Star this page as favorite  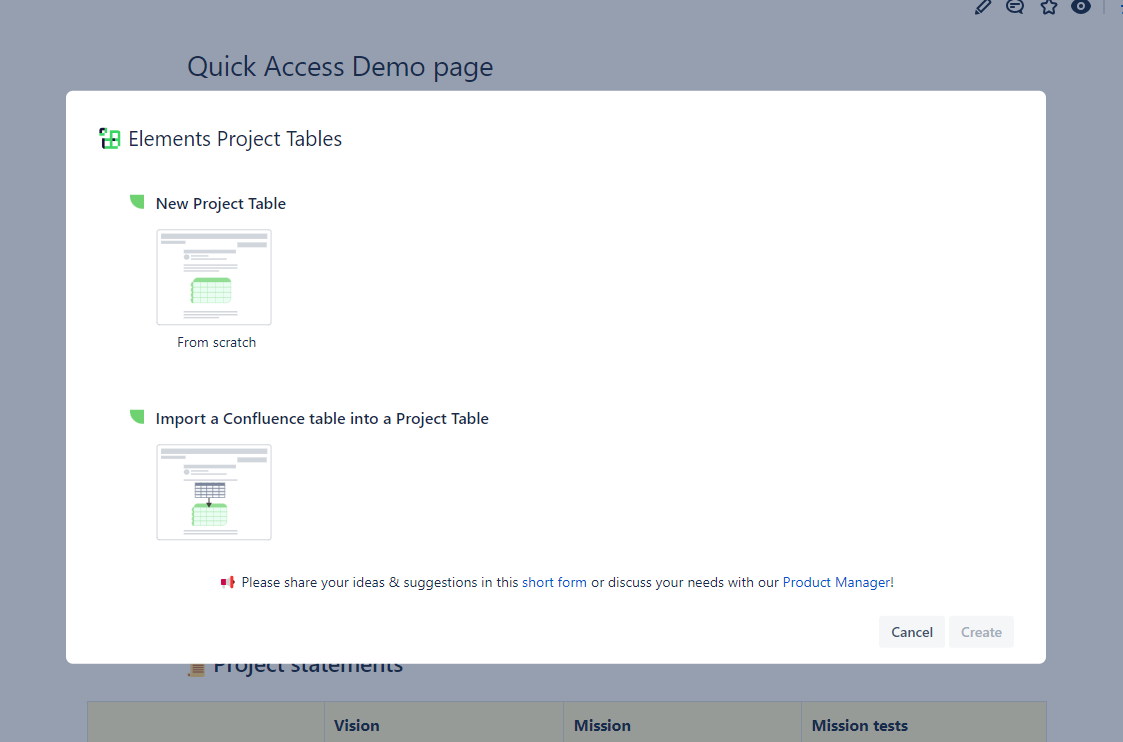click(1048, 7)
